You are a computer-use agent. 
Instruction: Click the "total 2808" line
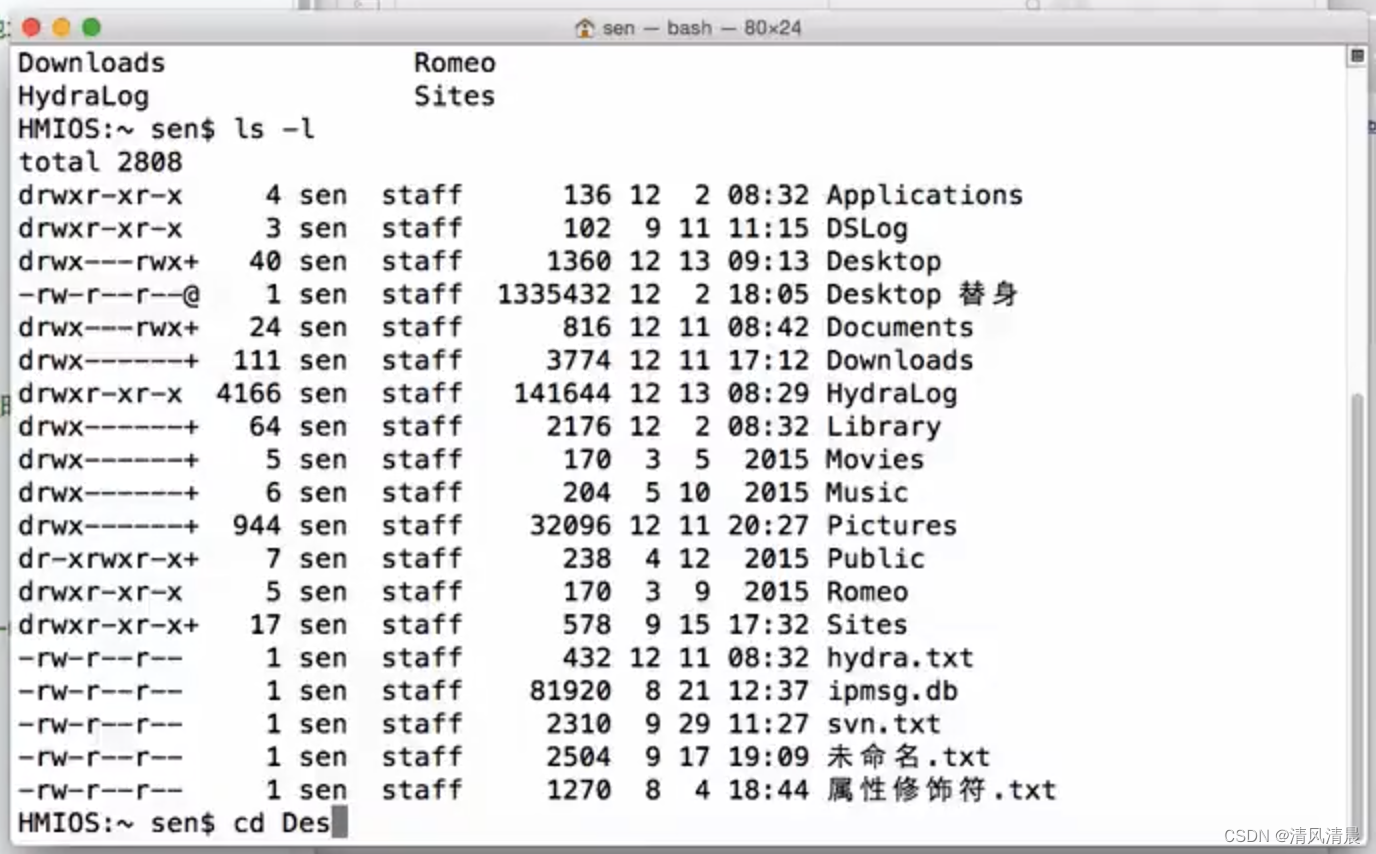(x=100, y=162)
